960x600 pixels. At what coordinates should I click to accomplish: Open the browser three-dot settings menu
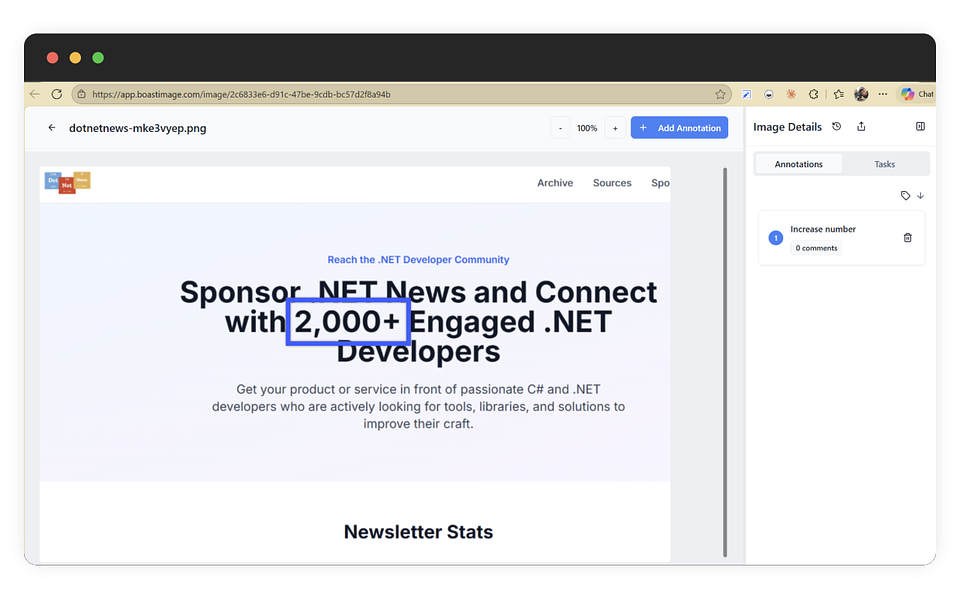coord(882,94)
